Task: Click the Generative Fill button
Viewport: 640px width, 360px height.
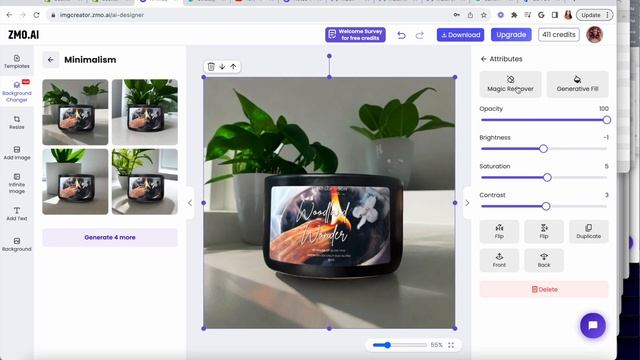Action: click(x=577, y=84)
